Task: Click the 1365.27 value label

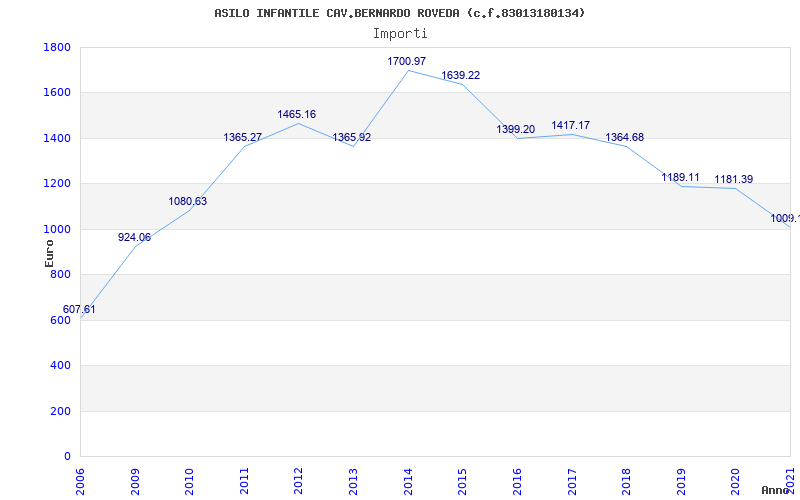Action: pyautogui.click(x=242, y=137)
